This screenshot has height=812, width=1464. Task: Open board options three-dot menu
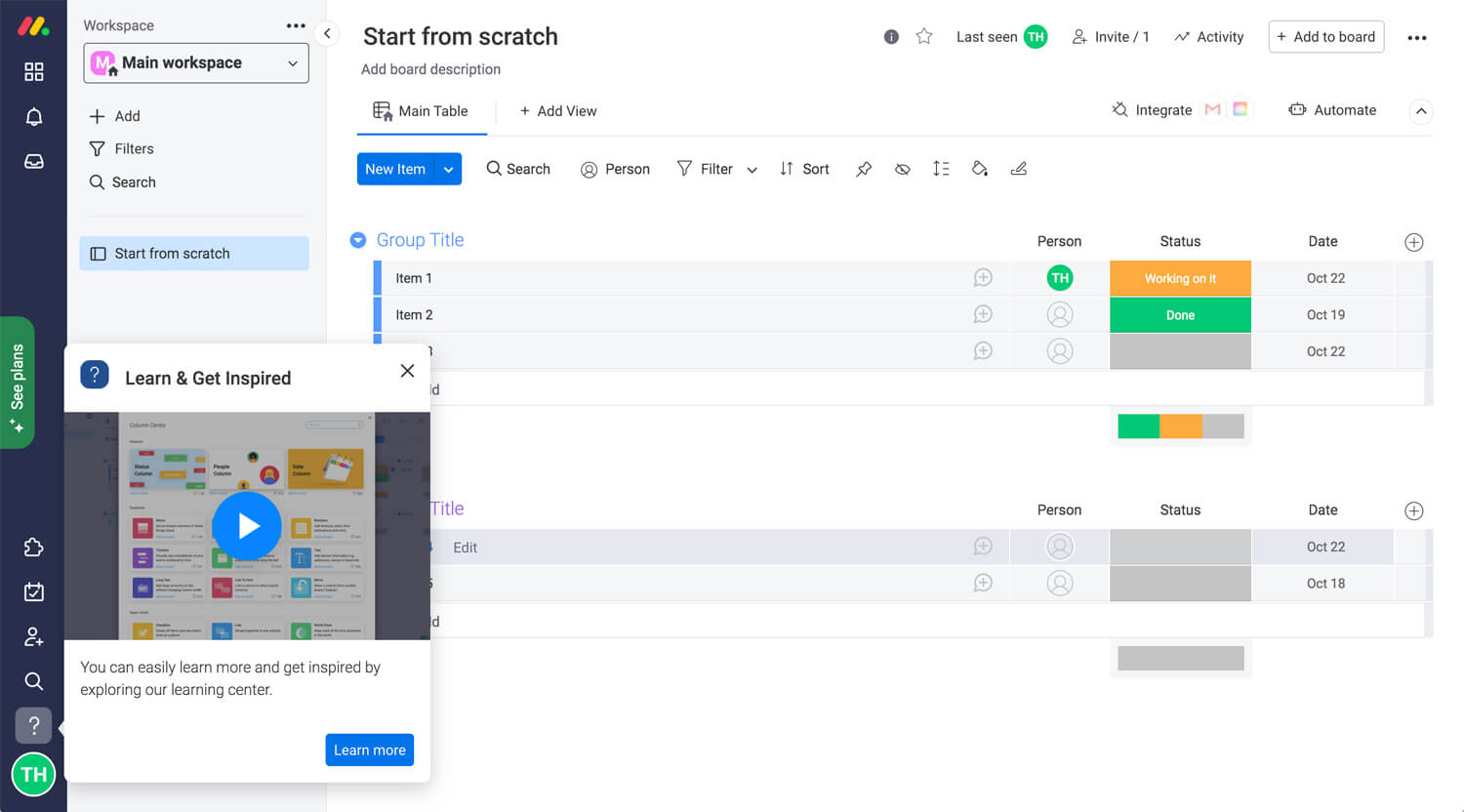click(1417, 38)
